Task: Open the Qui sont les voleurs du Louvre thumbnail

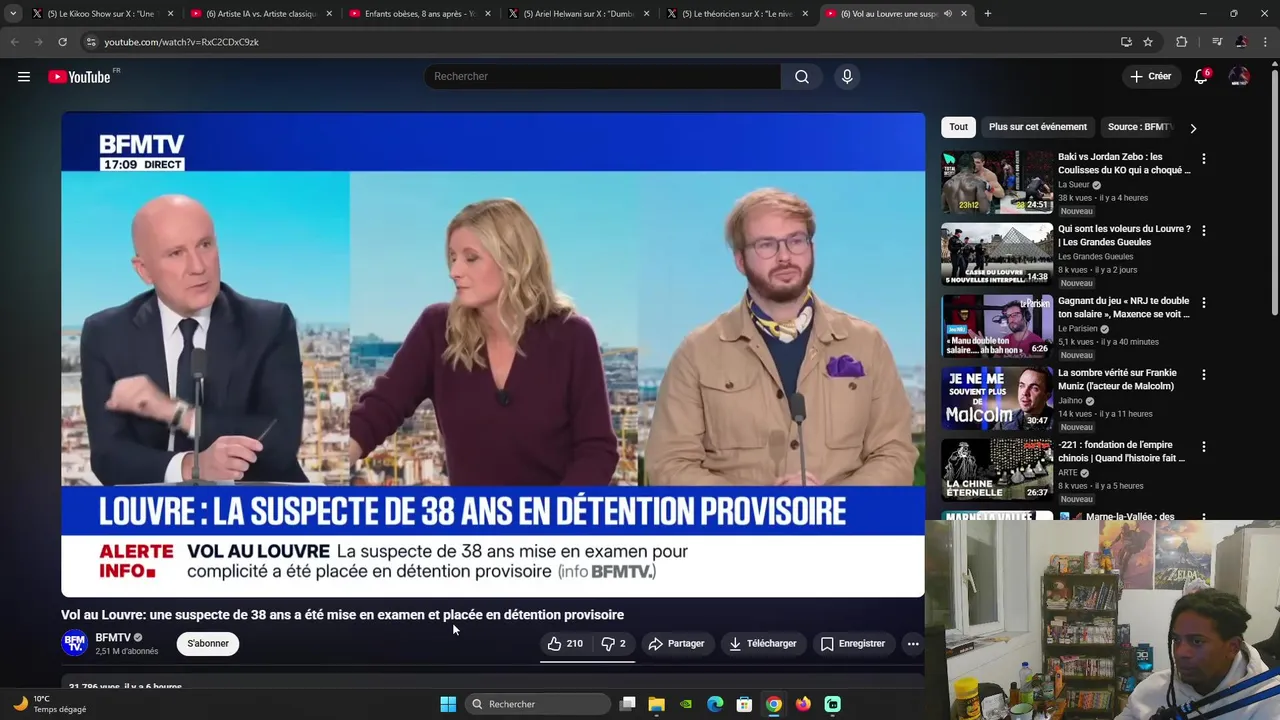Action: click(997, 254)
